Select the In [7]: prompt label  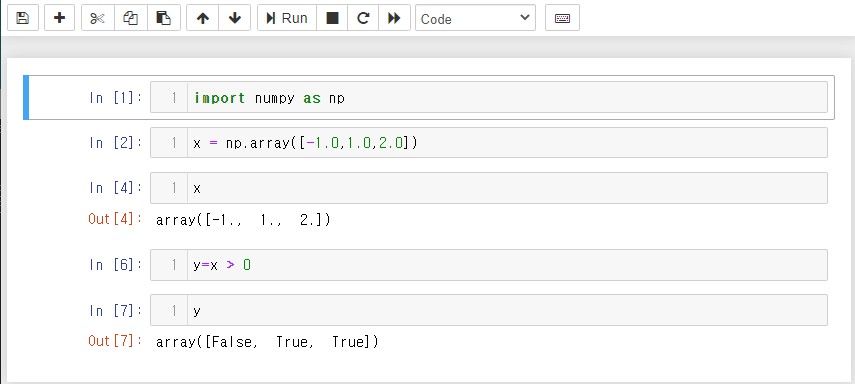[x=116, y=310]
